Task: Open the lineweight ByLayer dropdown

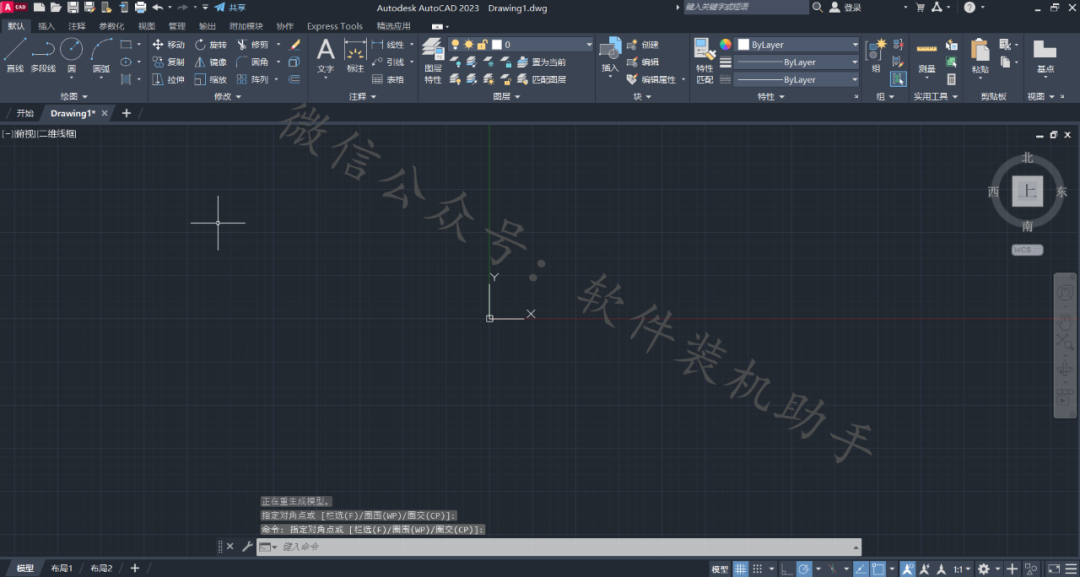Action: (x=798, y=62)
